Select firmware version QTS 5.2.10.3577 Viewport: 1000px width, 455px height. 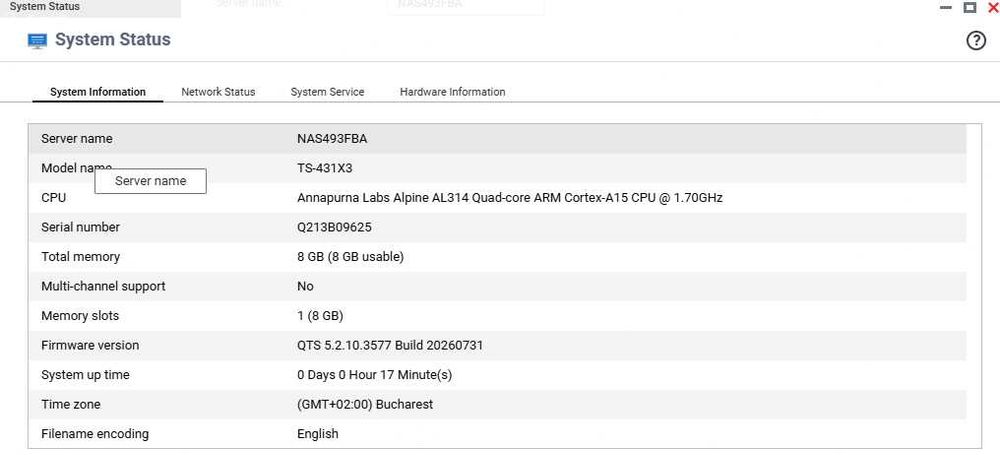390,345
